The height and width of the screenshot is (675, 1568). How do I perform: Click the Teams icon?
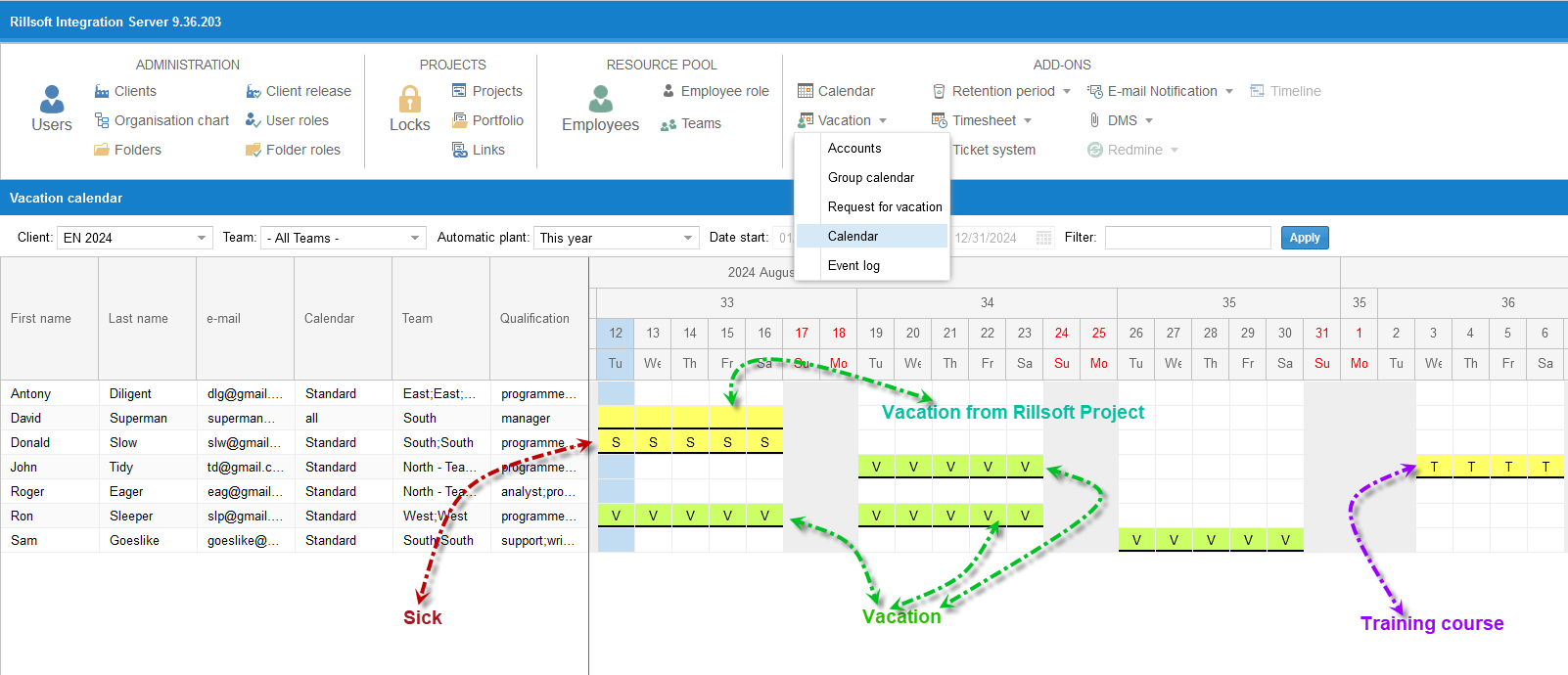(669, 124)
